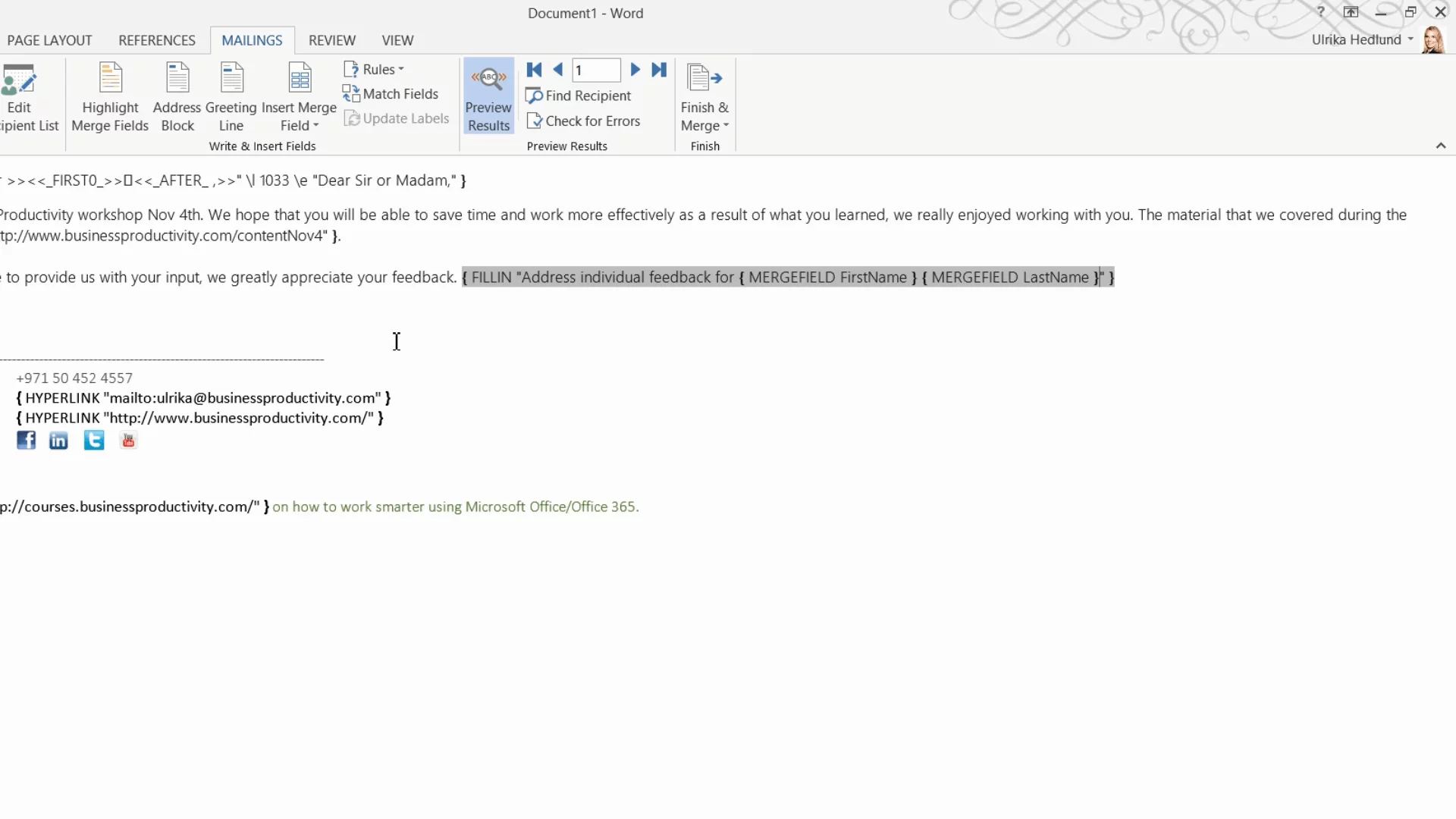This screenshot has height=819, width=1456.
Task: Toggle Preview Results mode
Action: 488,97
